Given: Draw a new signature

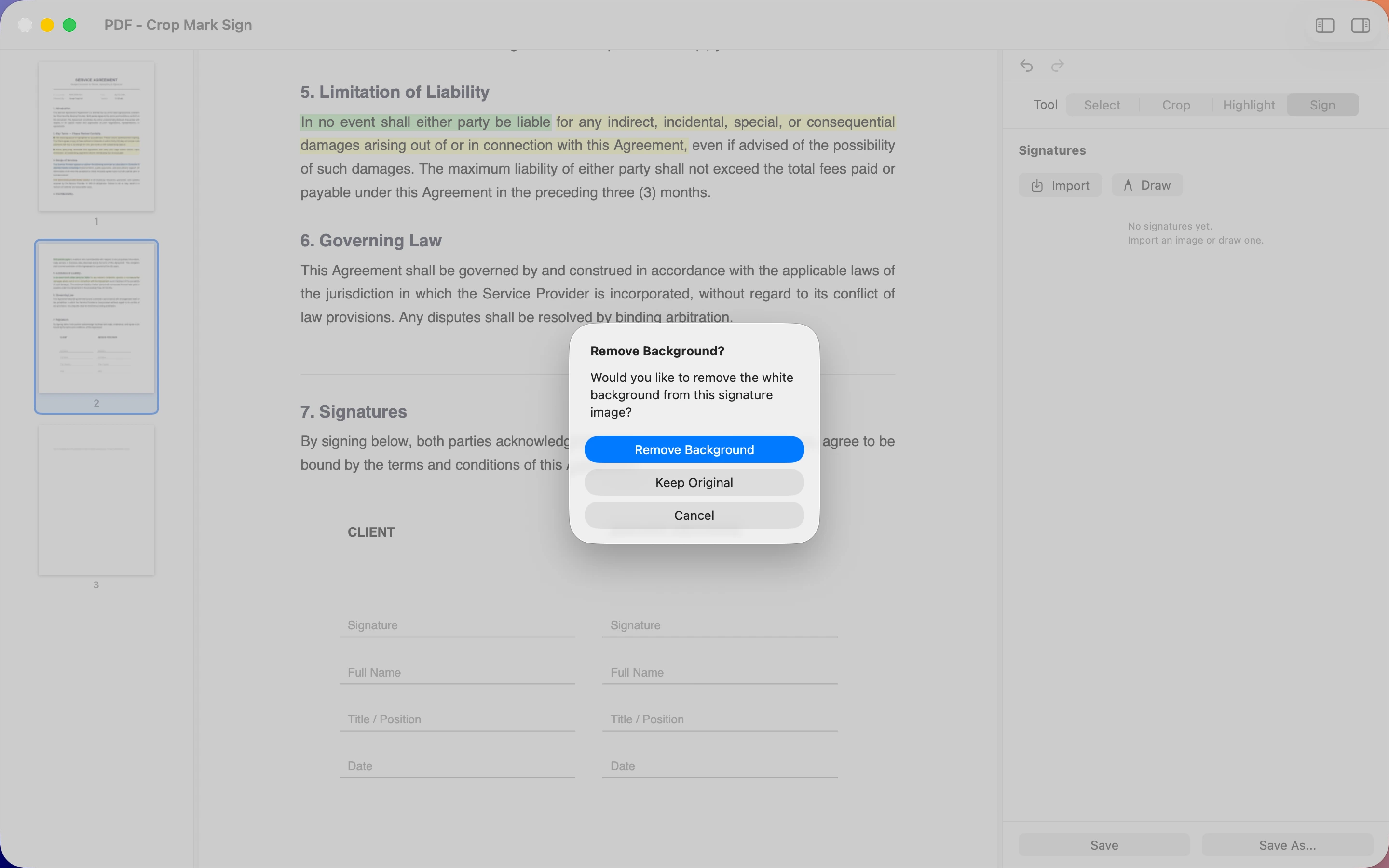Looking at the screenshot, I should 1147,186.
